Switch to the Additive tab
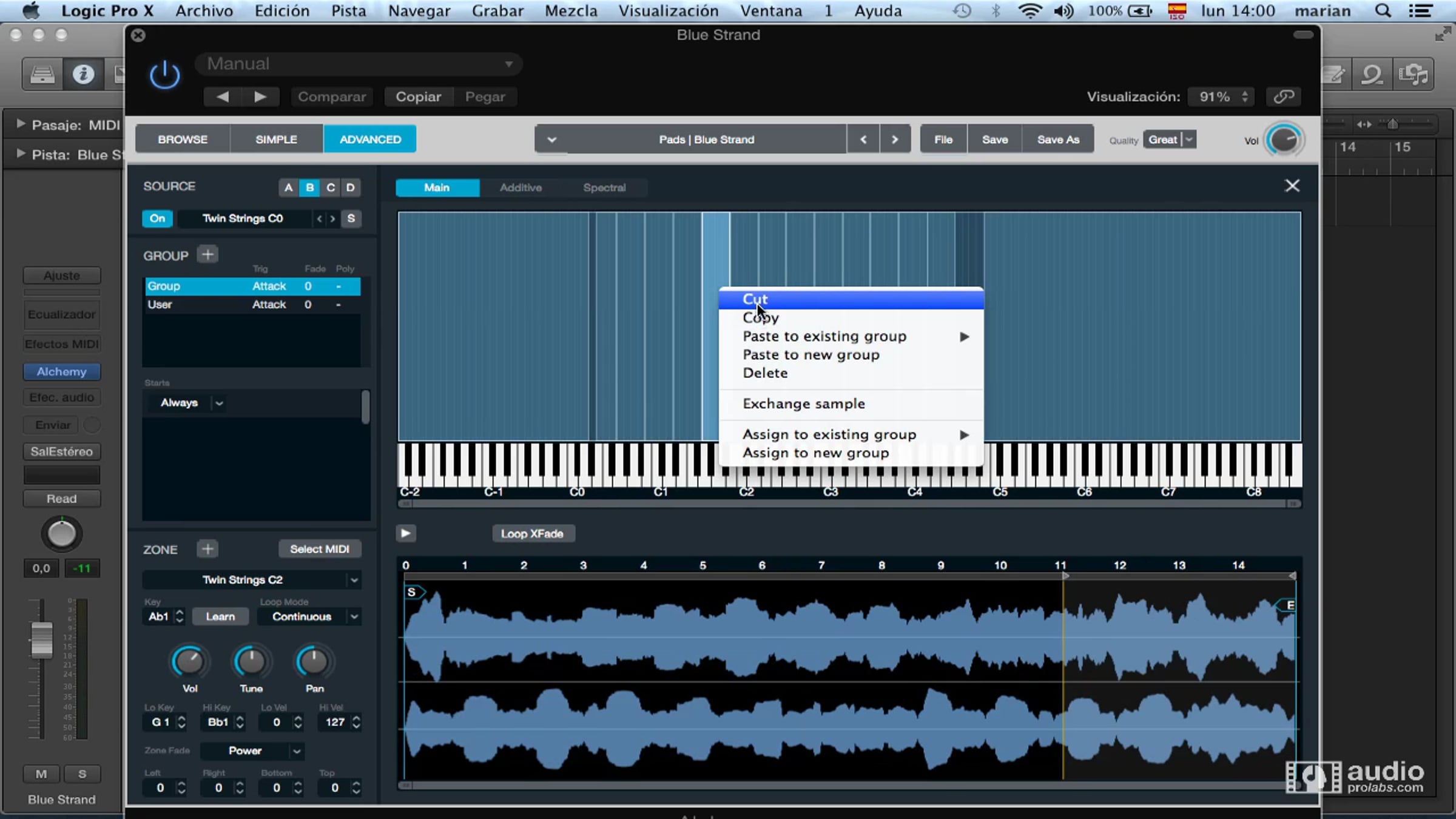1456x819 pixels. click(x=521, y=187)
